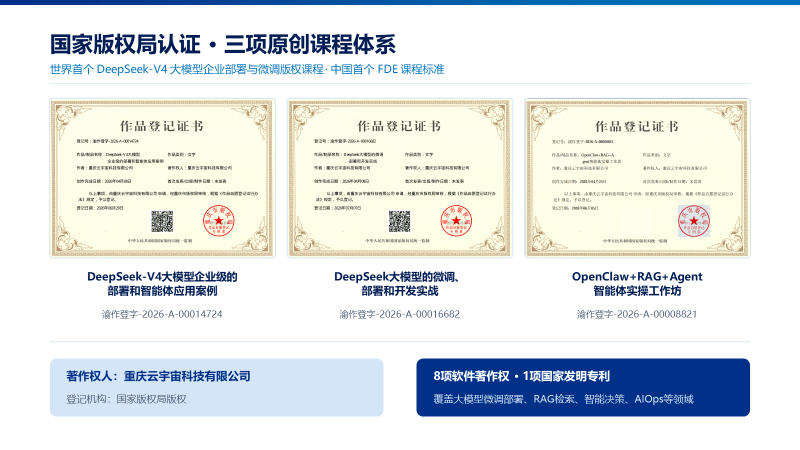The height and width of the screenshot is (450, 800).
Task: Click registration number 渝作登字-2026-A-00008821
Action: point(637,314)
